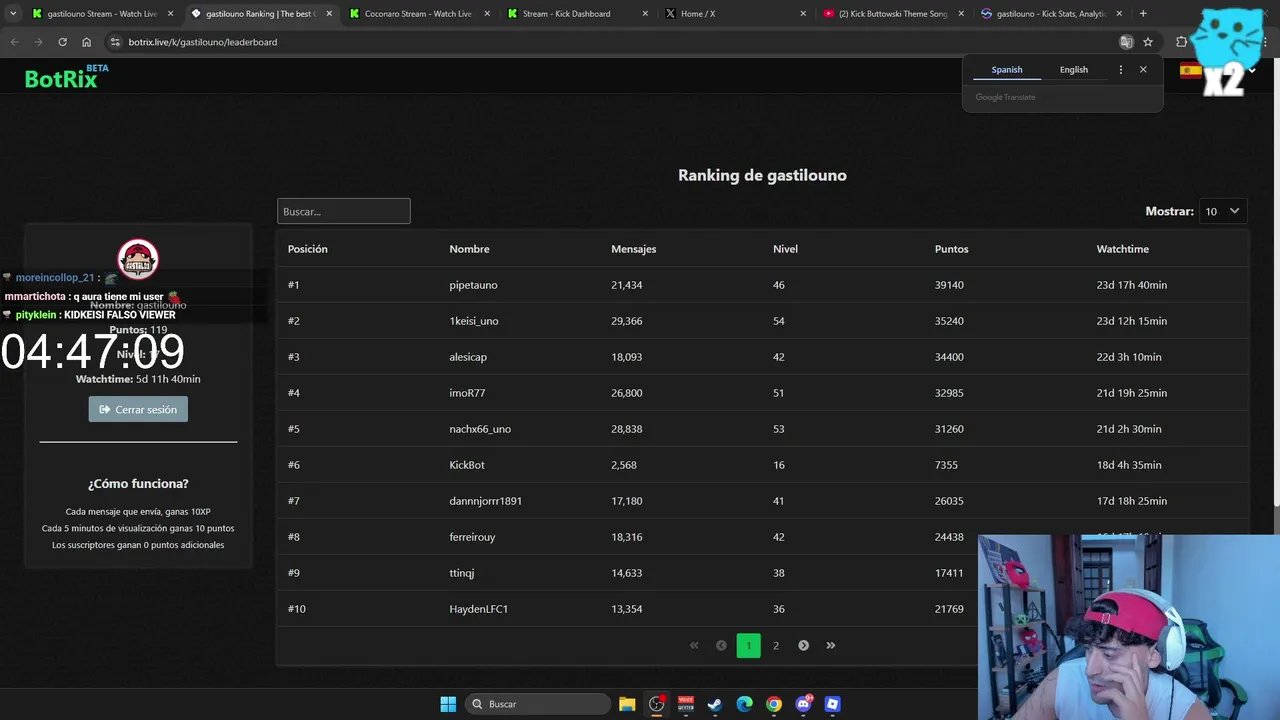Screen dimensions: 1280x720
Task: Click the Cerrar sesión button
Action: (138, 409)
